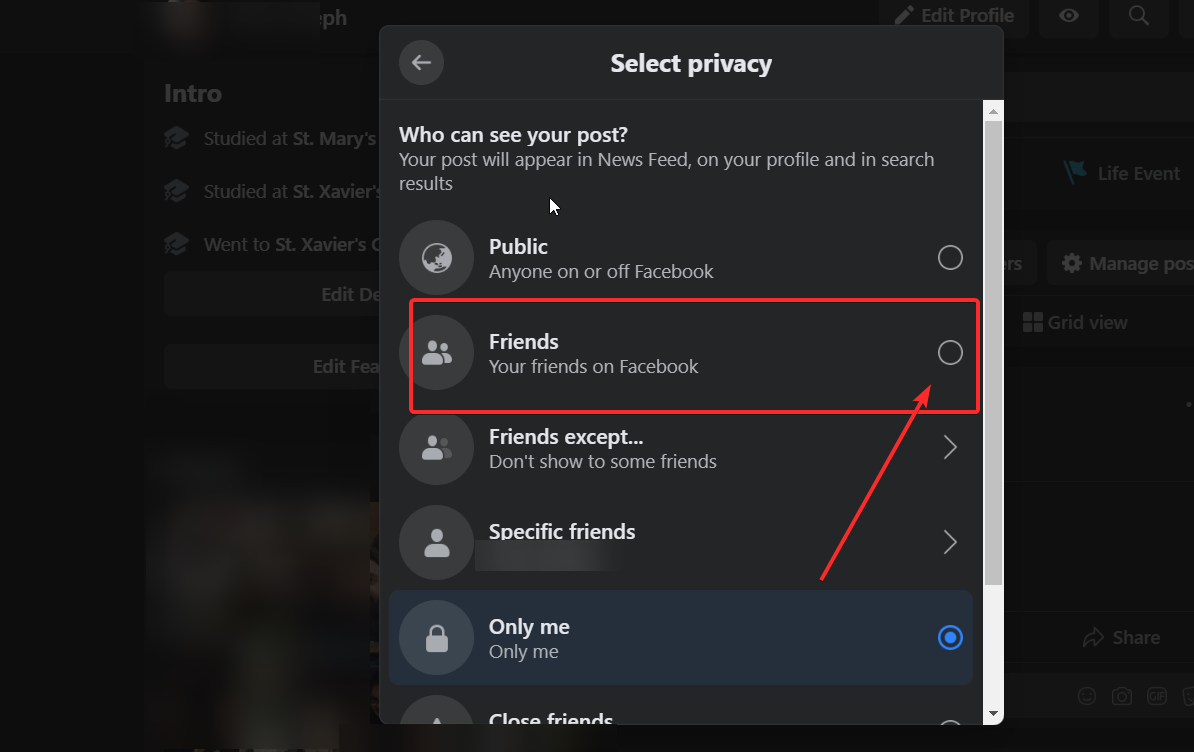
Task: Switch to Grid view
Action: coord(1075,323)
